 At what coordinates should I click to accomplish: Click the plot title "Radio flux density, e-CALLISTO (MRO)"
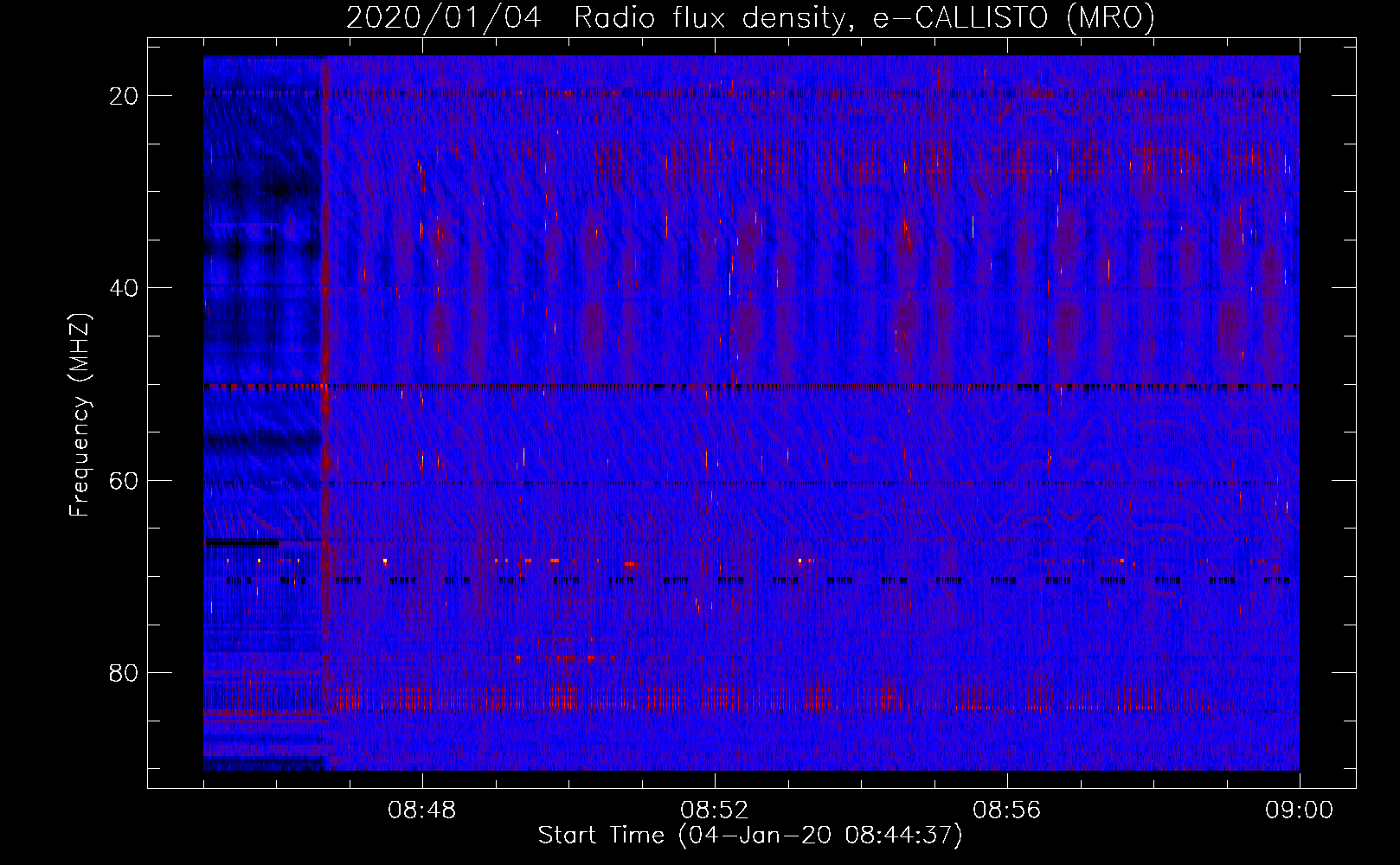click(864, 17)
